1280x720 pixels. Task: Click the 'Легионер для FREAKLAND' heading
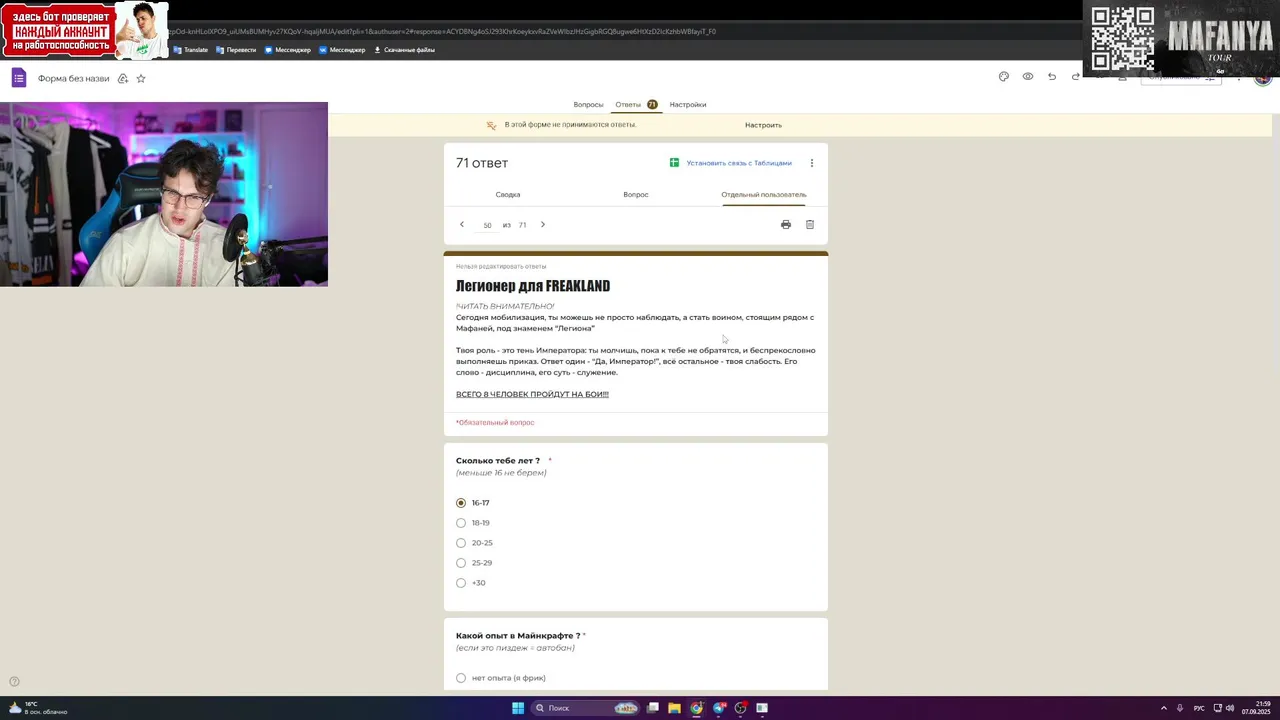tap(533, 286)
